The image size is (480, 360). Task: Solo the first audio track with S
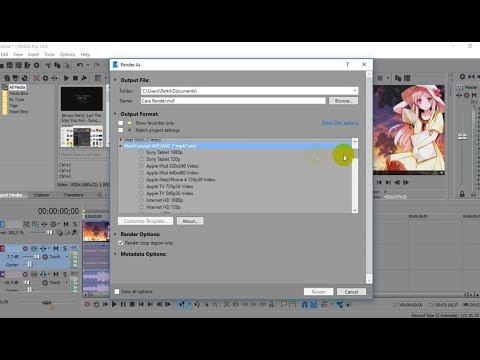coord(65,248)
